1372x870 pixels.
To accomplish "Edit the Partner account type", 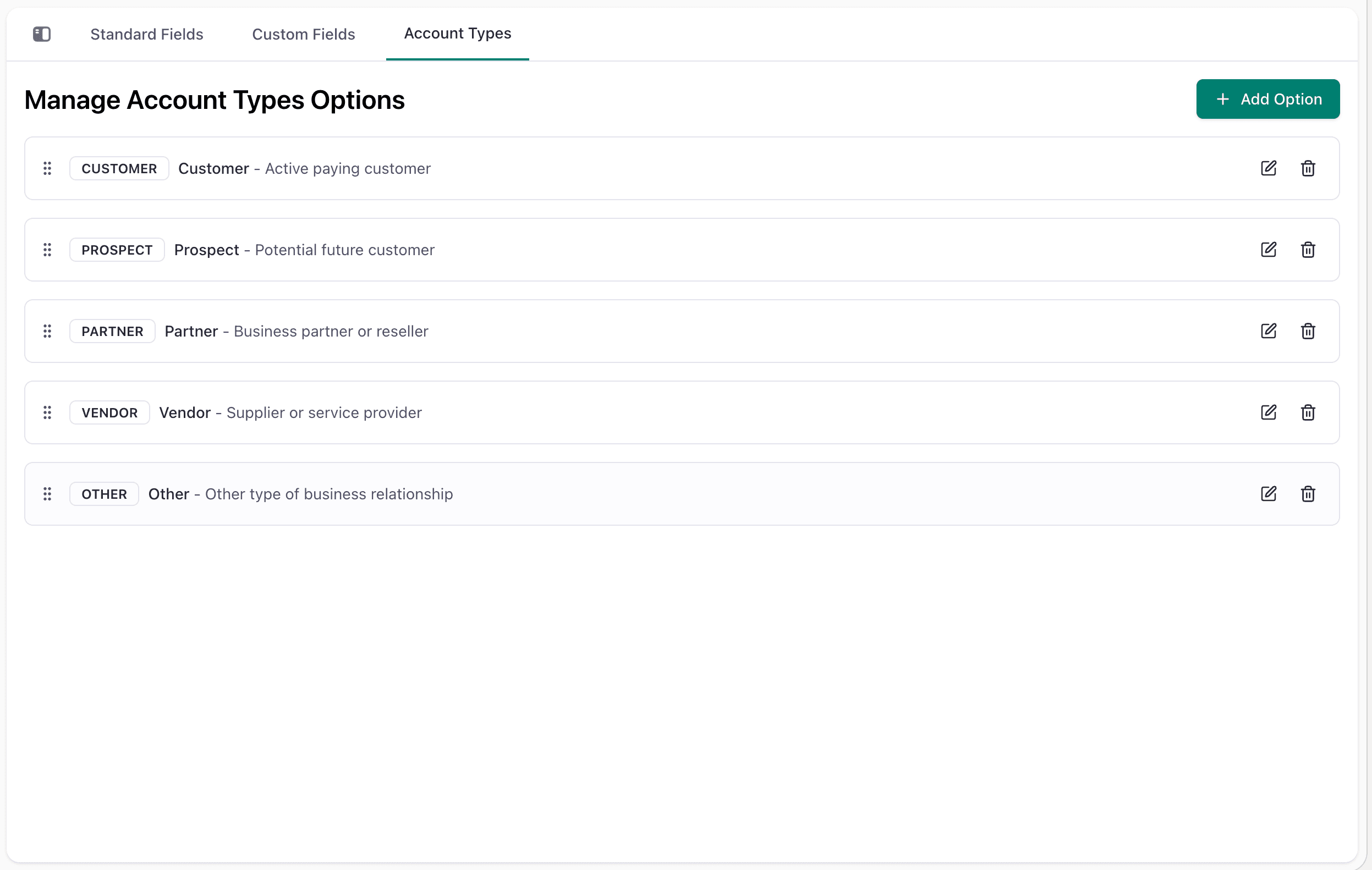I will click(1269, 332).
